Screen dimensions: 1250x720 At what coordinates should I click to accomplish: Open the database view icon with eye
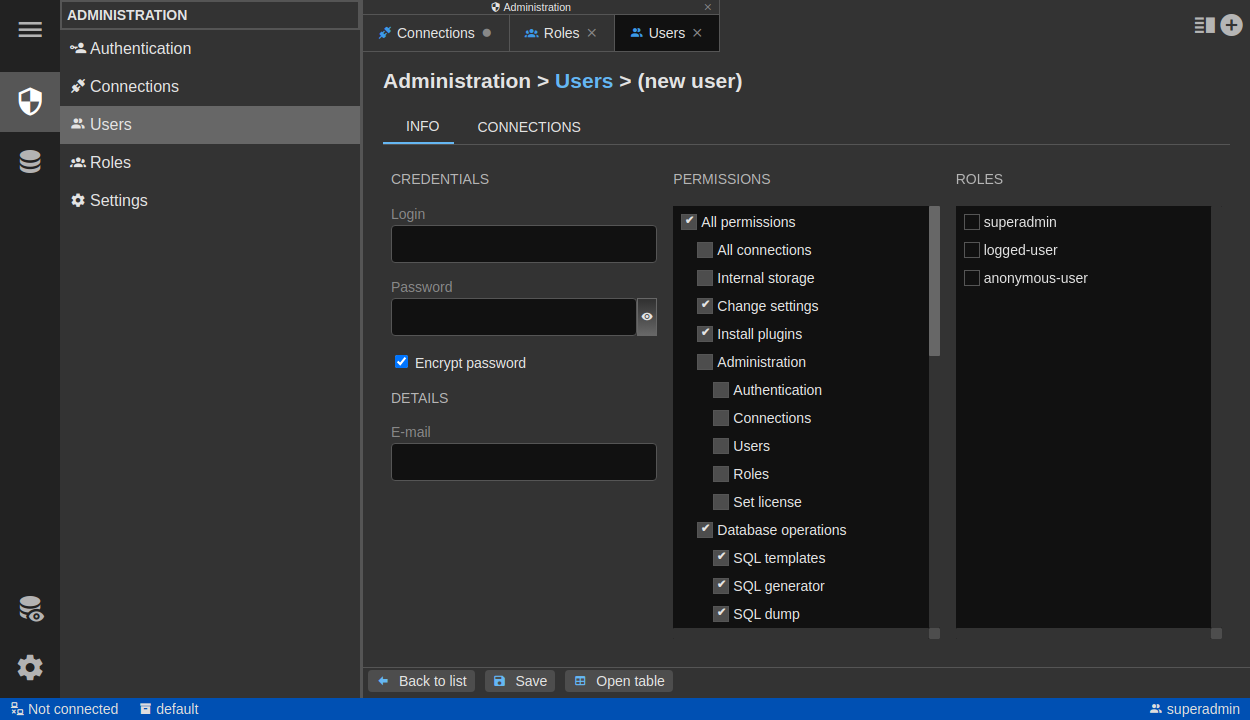click(x=30, y=609)
